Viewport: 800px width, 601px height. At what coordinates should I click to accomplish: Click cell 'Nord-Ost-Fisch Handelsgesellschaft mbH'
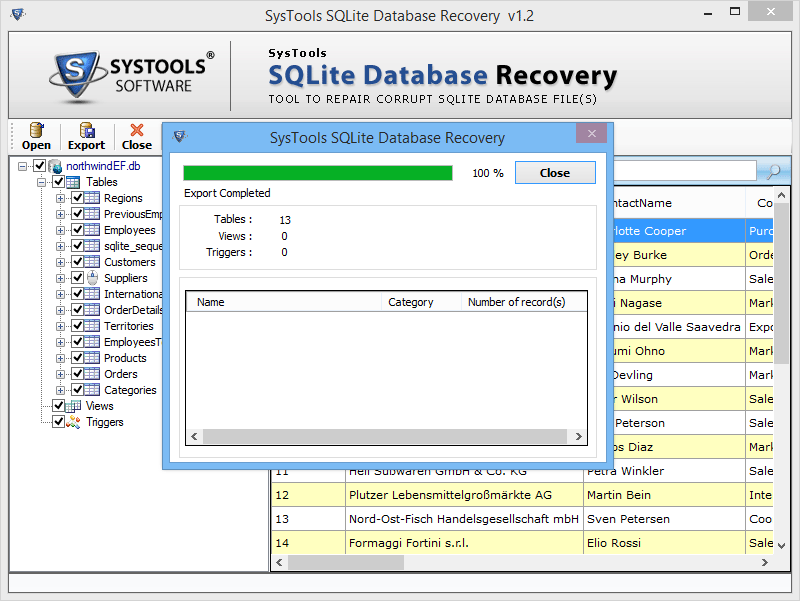(x=464, y=519)
